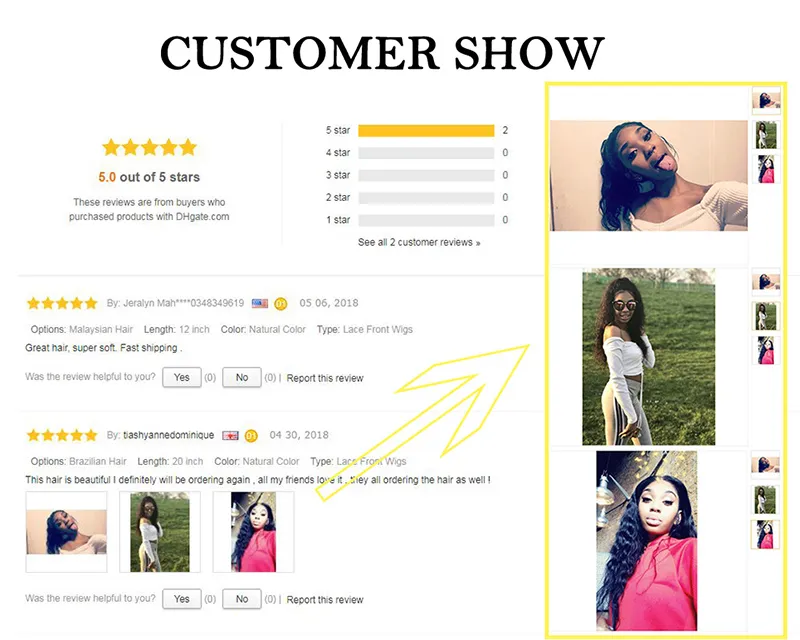Screen dimensions: 800x640
Task: Report the review by Jeralyn Mah
Action: tap(325, 378)
